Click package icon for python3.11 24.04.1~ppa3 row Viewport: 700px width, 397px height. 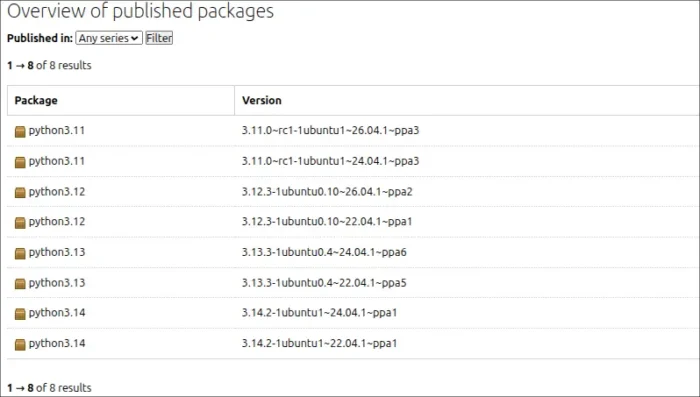(x=20, y=162)
